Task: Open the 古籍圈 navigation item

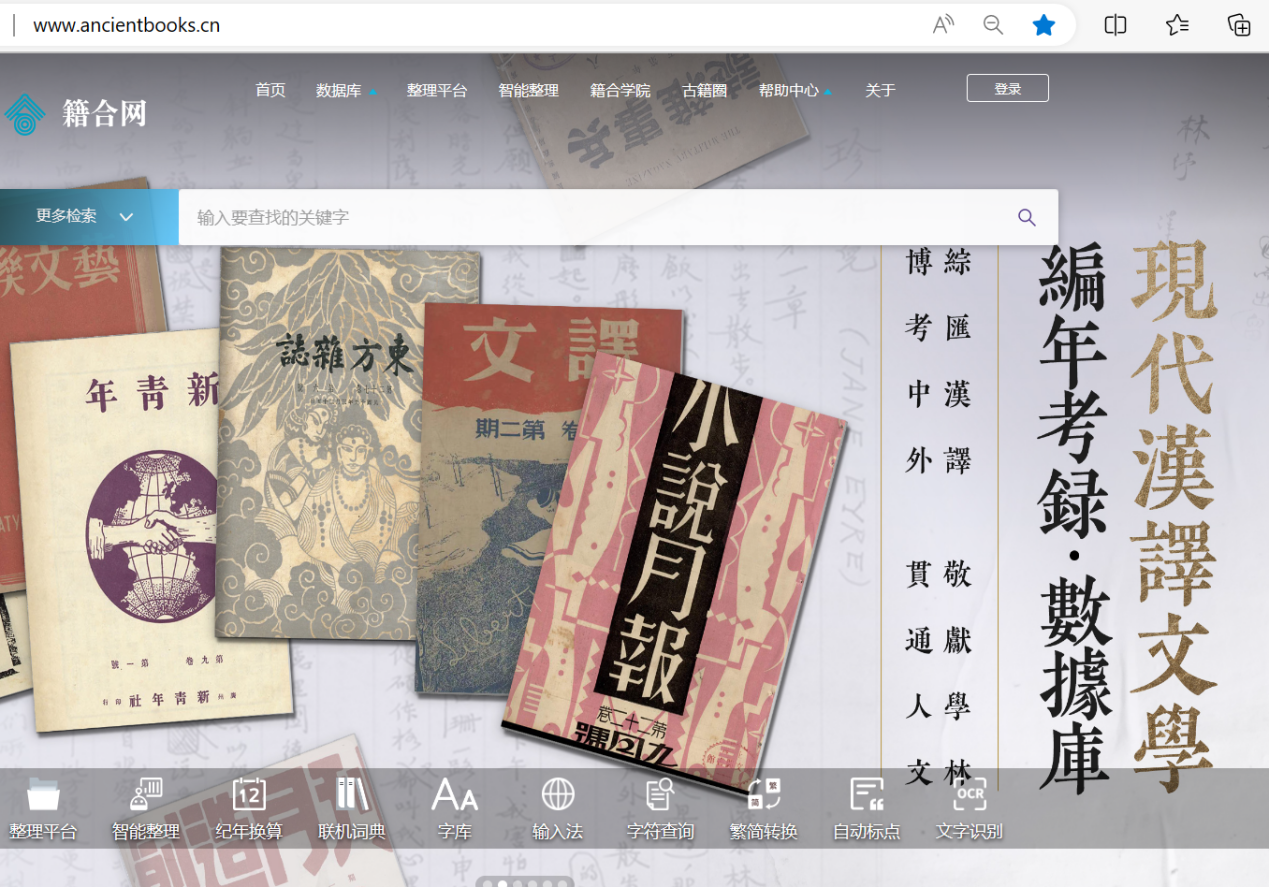Action: (704, 90)
